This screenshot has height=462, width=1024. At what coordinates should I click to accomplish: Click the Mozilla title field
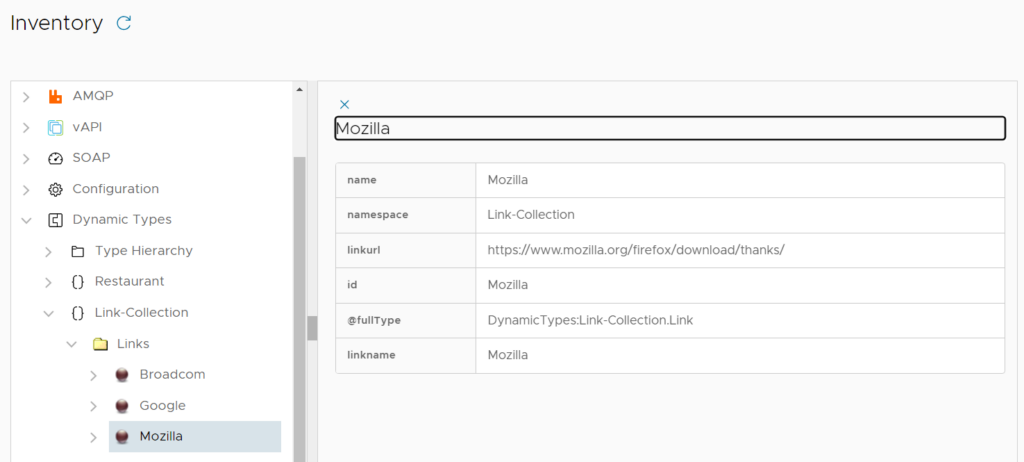coord(669,128)
